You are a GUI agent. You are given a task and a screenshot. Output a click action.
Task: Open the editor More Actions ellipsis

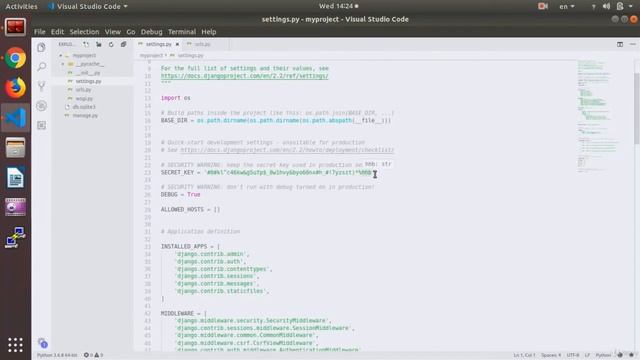pyautogui.click(x=632, y=44)
